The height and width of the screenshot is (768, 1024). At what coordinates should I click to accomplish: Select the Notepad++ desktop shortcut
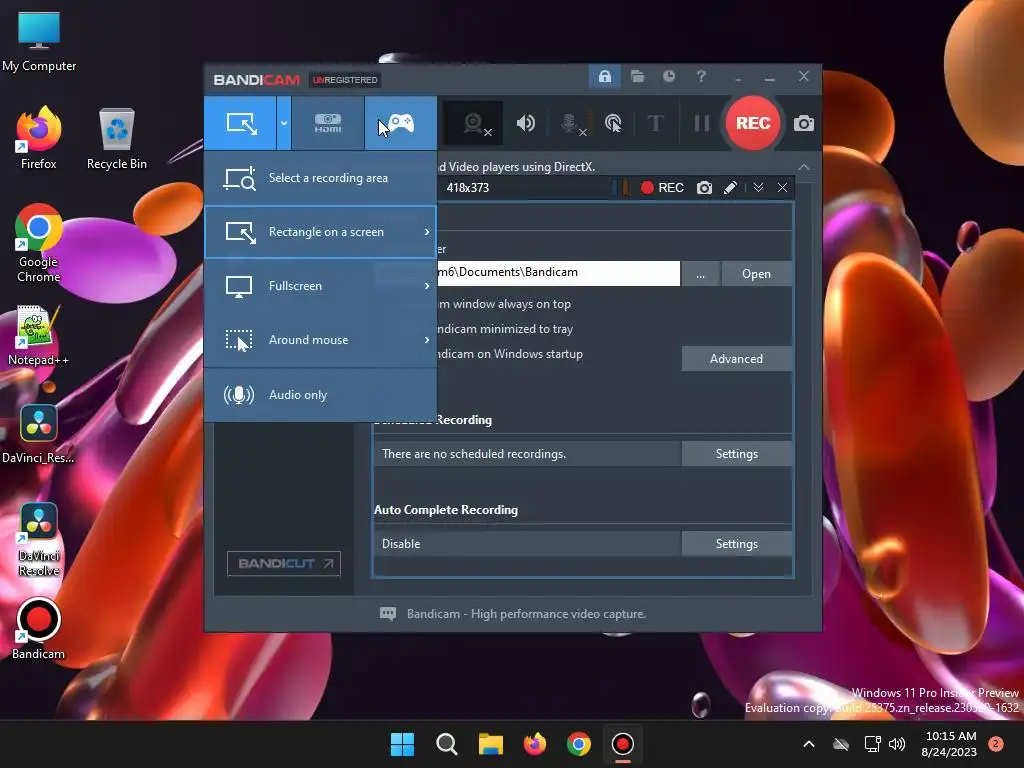click(39, 335)
